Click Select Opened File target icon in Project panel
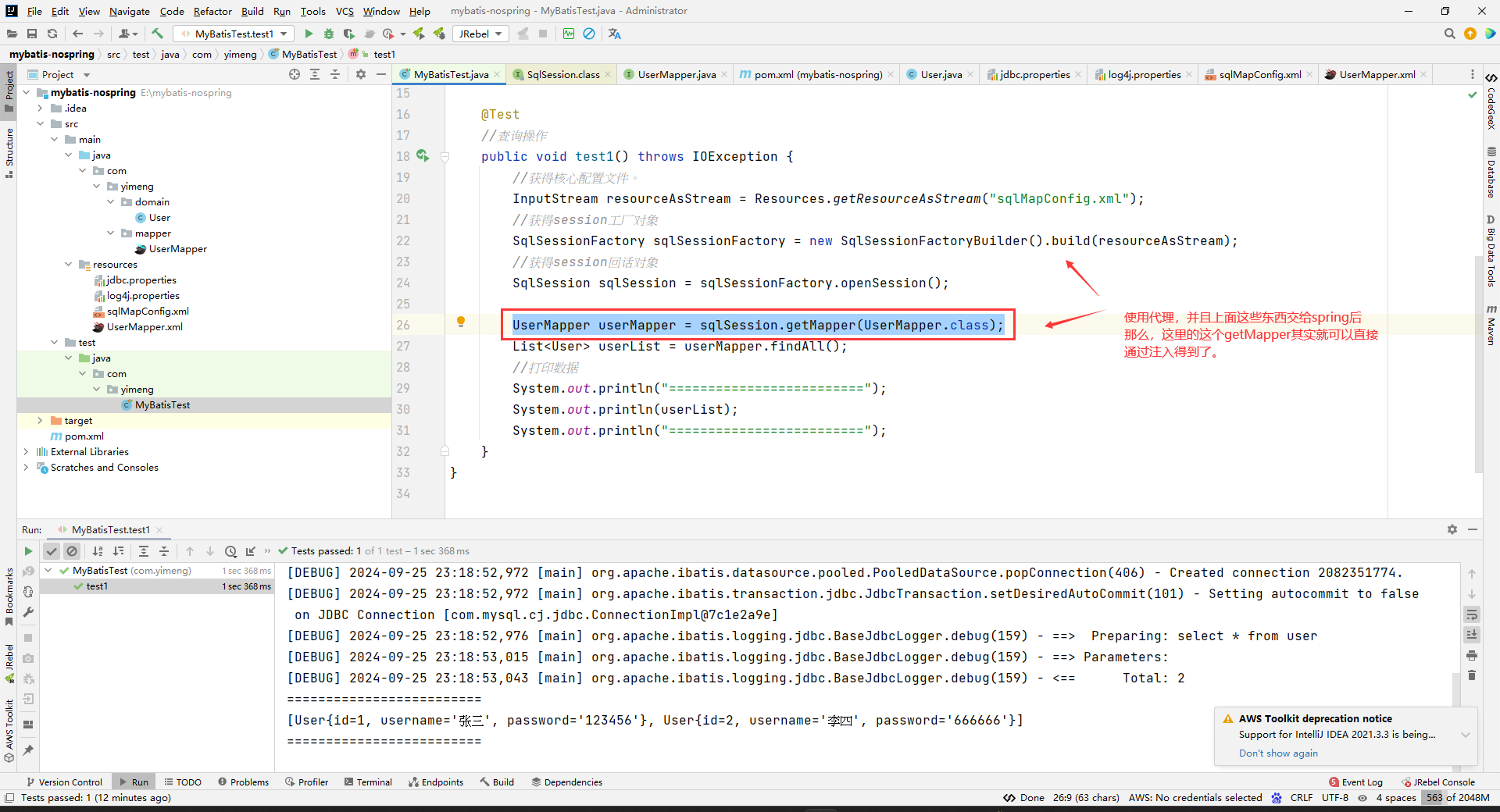This screenshot has height=812, width=1500. click(x=295, y=74)
